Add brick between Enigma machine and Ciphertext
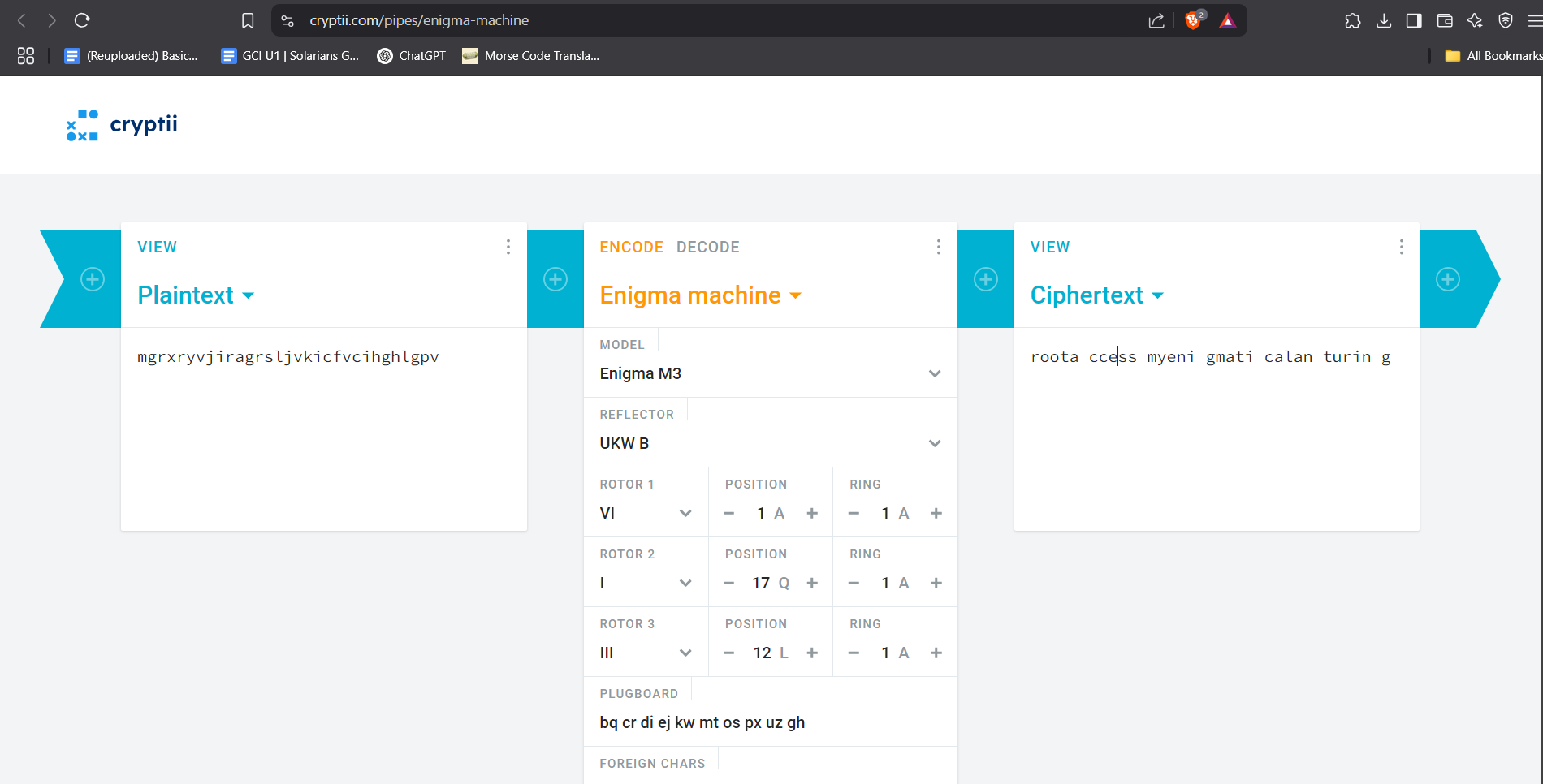 [x=986, y=279]
